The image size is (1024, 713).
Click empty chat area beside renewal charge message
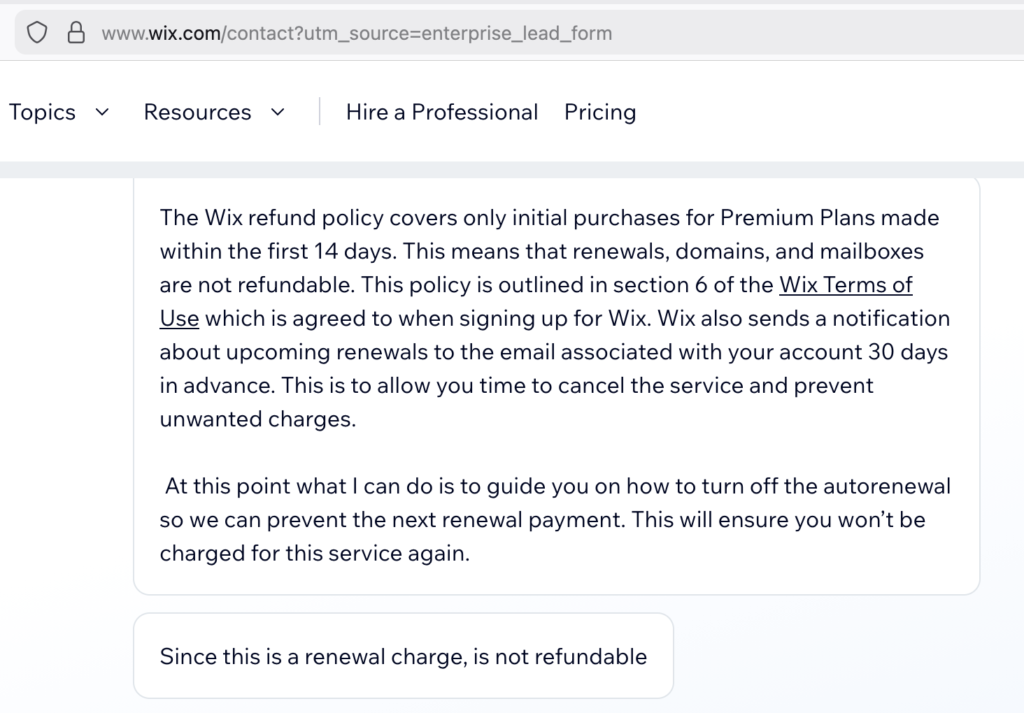coord(840,657)
